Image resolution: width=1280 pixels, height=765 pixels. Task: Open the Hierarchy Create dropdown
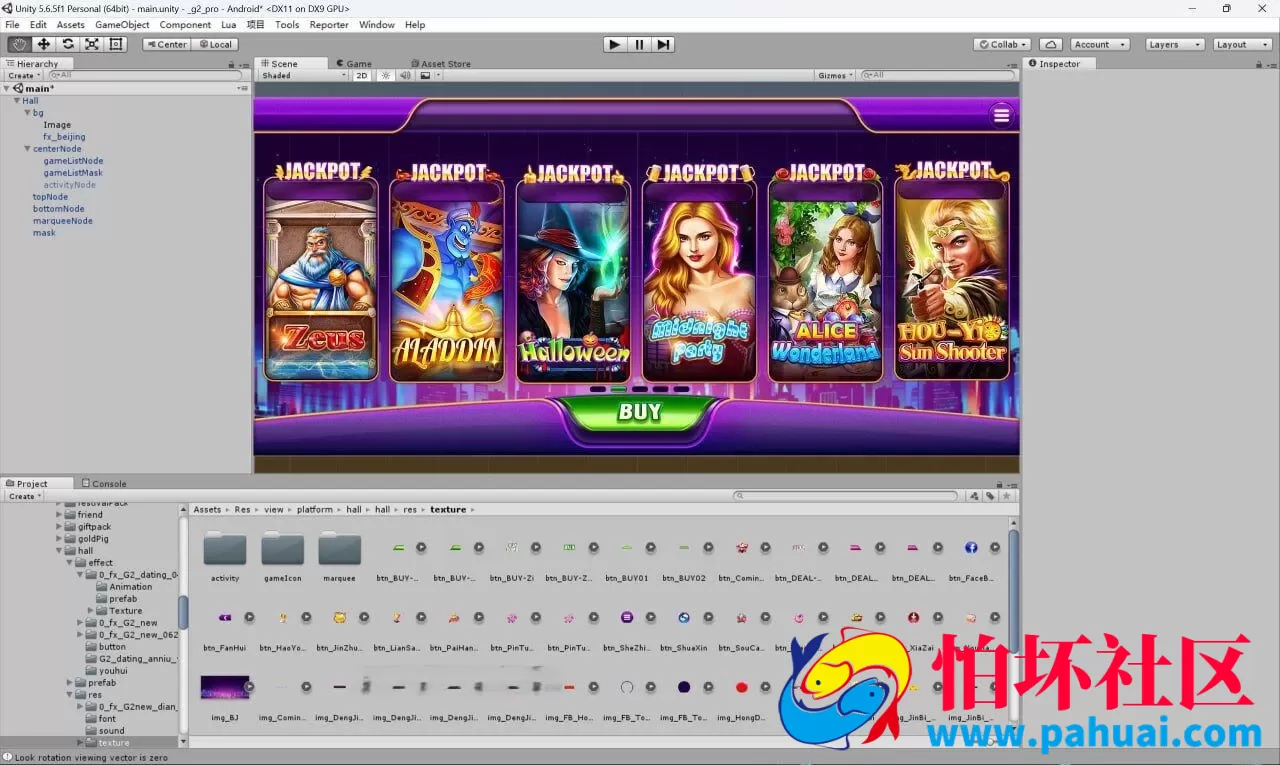tap(25, 75)
